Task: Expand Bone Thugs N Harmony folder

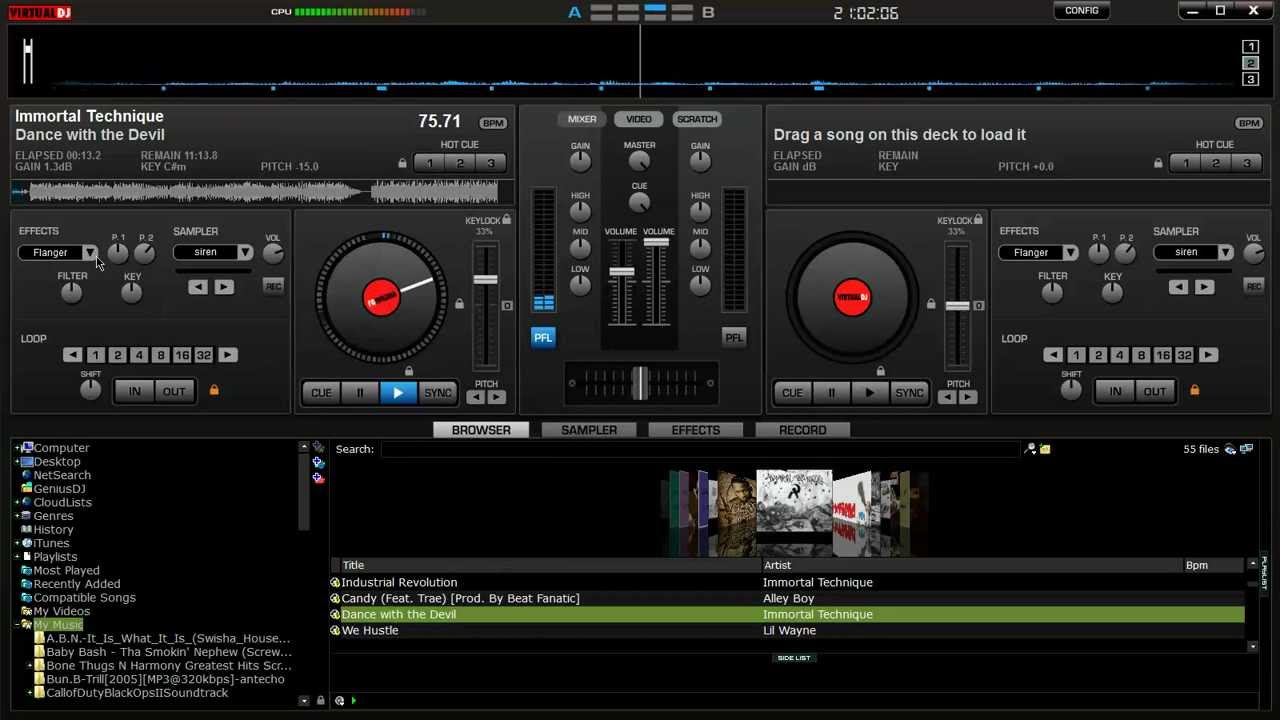Action: tap(30, 666)
